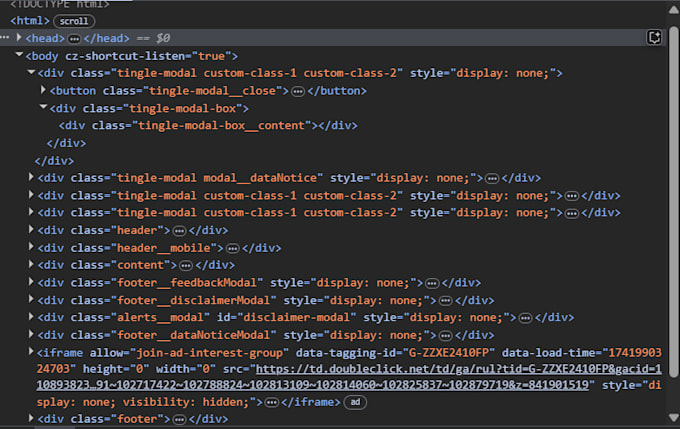Screen dimensions: 680x429
Task: Select the html tag line
Action: (30, 20)
